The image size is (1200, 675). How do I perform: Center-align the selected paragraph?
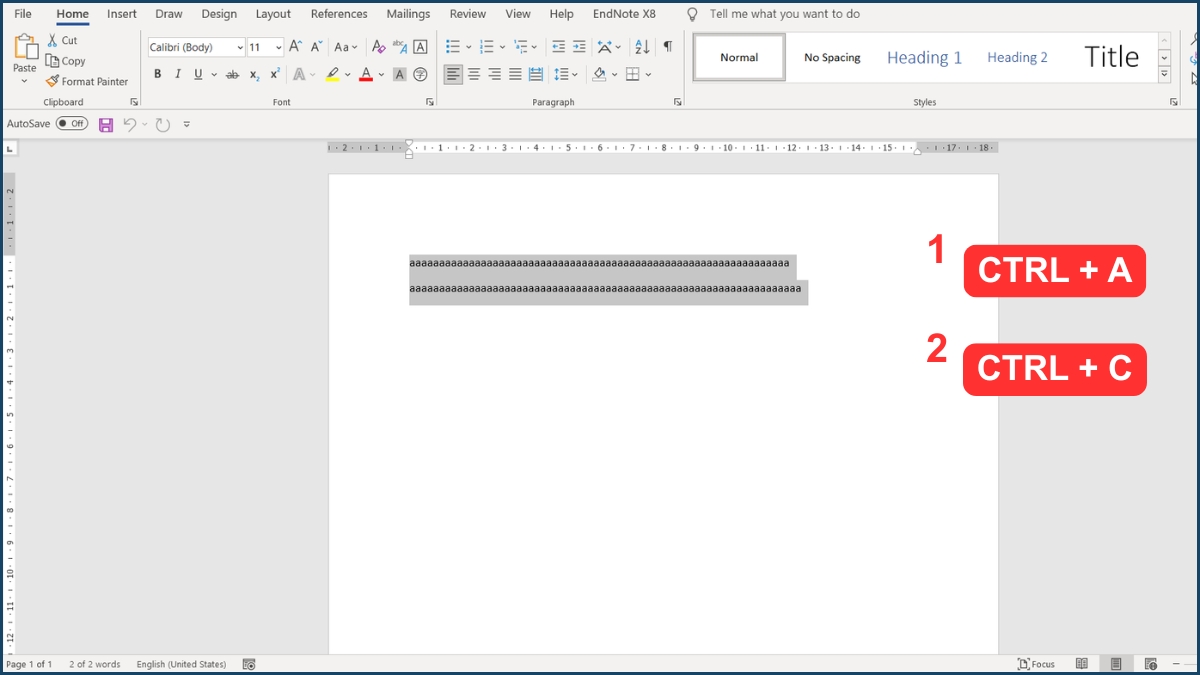(x=474, y=73)
